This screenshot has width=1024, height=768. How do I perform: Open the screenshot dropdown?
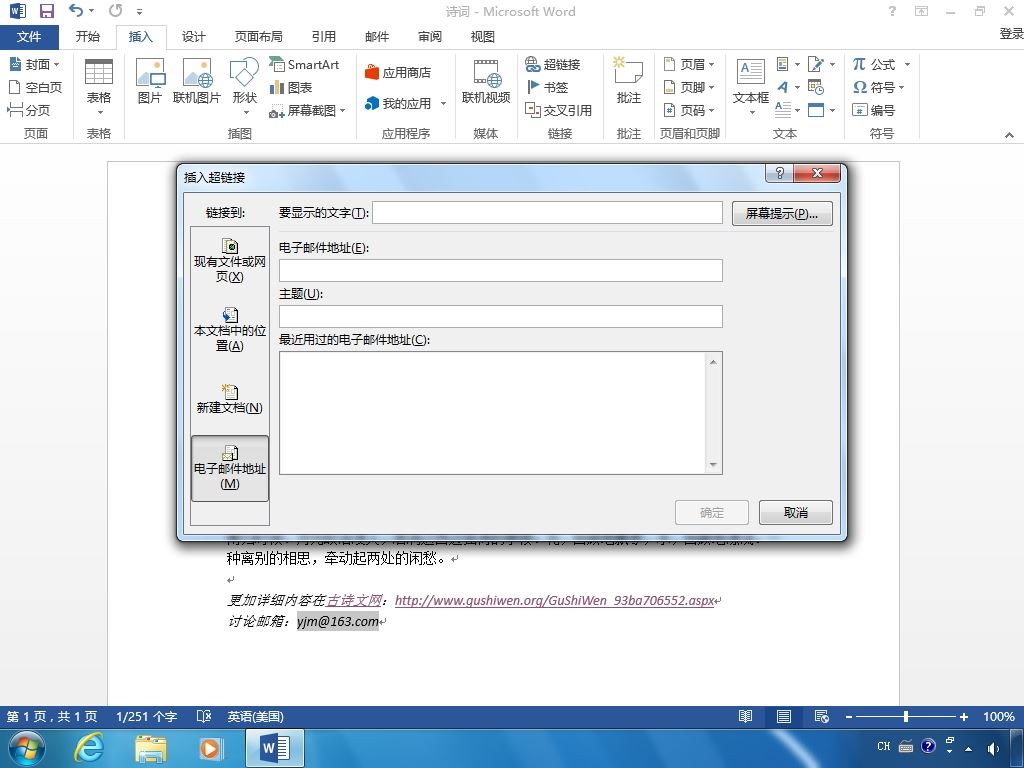point(307,110)
